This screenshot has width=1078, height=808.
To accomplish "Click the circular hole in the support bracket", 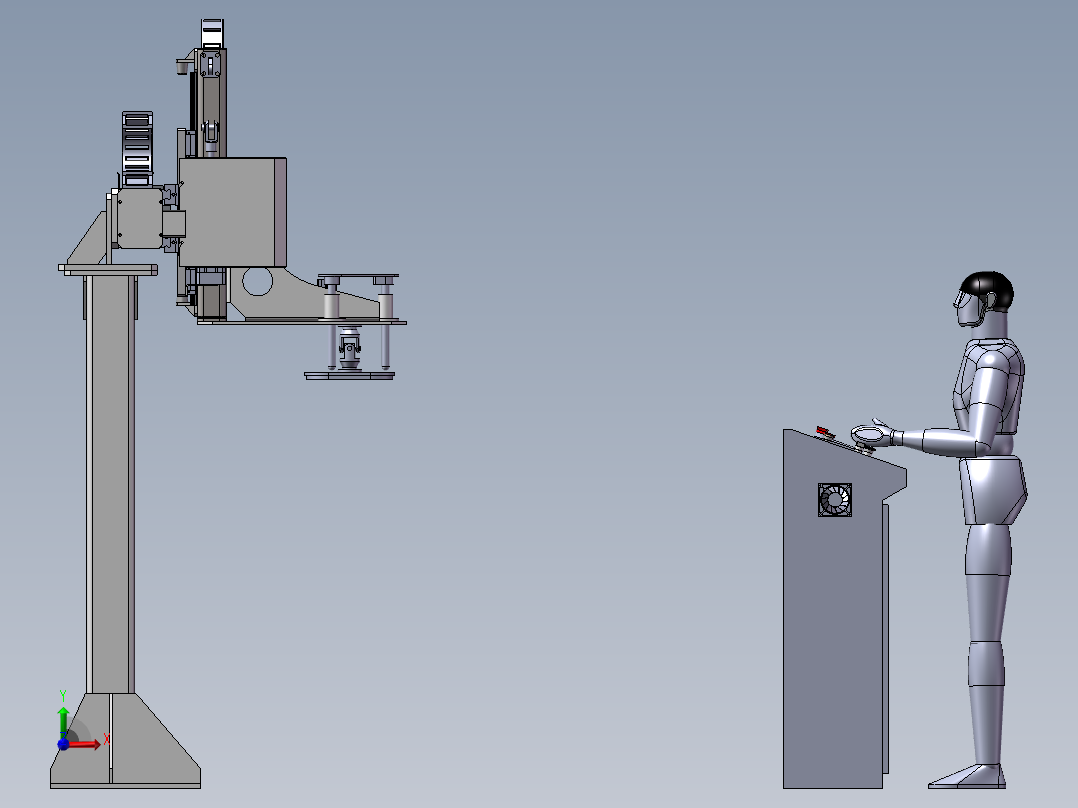I will click(x=257, y=283).
